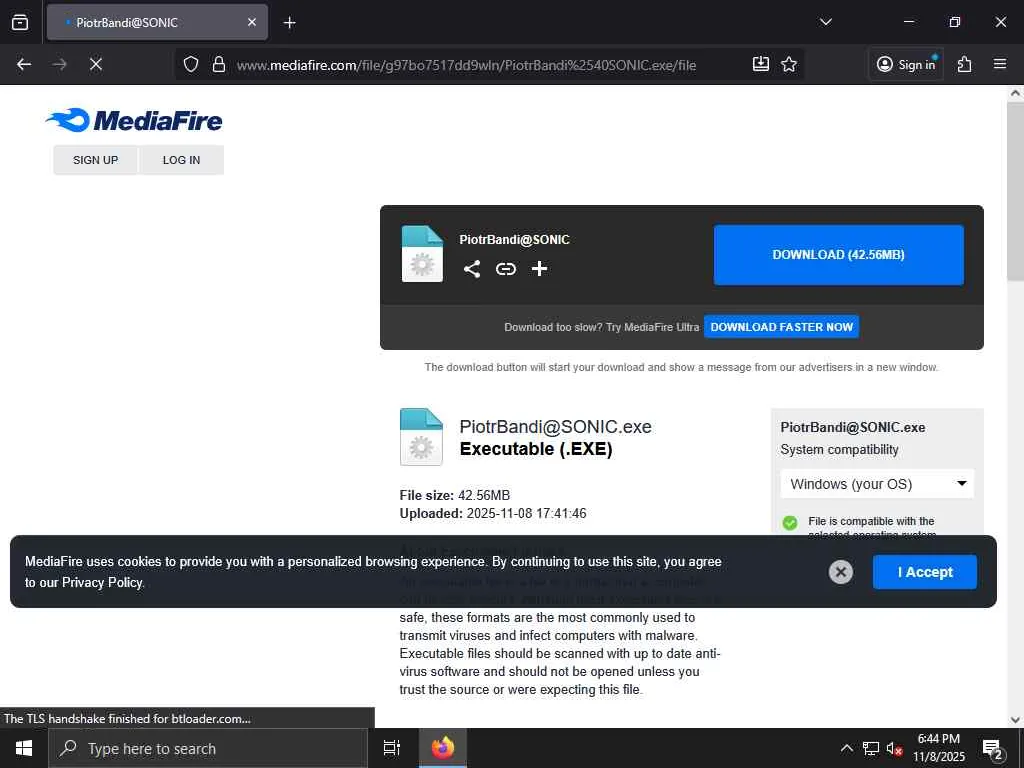1024x768 pixels.
Task: Click I Accept cookie button
Action: click(925, 572)
